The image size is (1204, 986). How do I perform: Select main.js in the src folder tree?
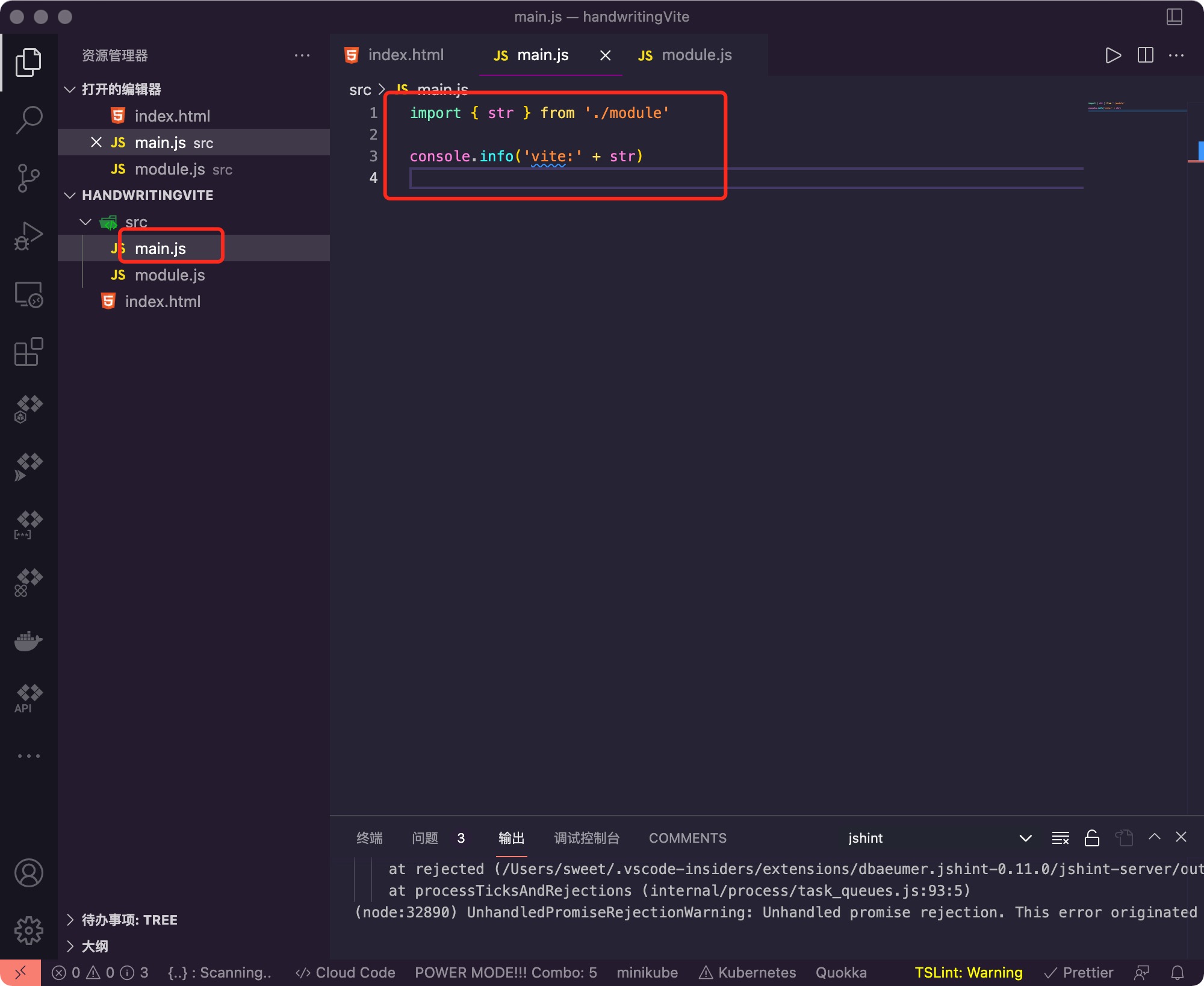pyautogui.click(x=194, y=248)
